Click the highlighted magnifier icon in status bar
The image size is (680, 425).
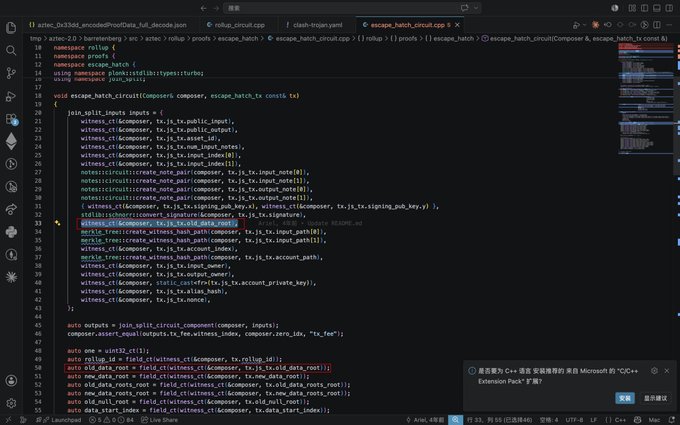coord(455,420)
